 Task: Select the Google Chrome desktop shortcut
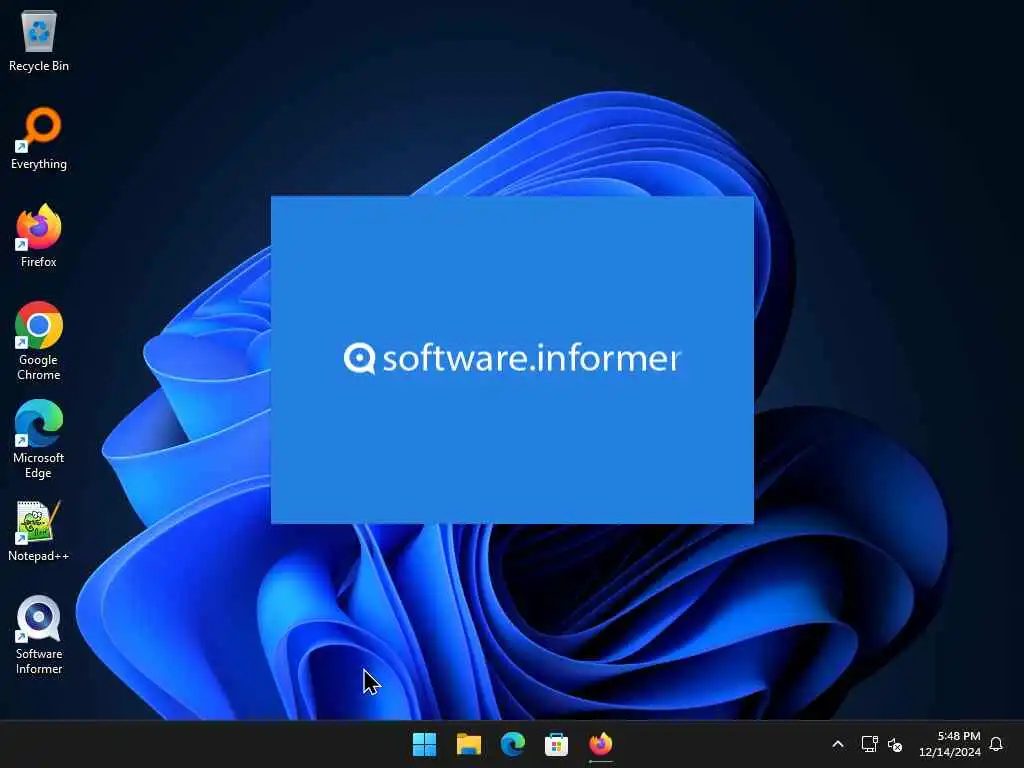coord(39,341)
